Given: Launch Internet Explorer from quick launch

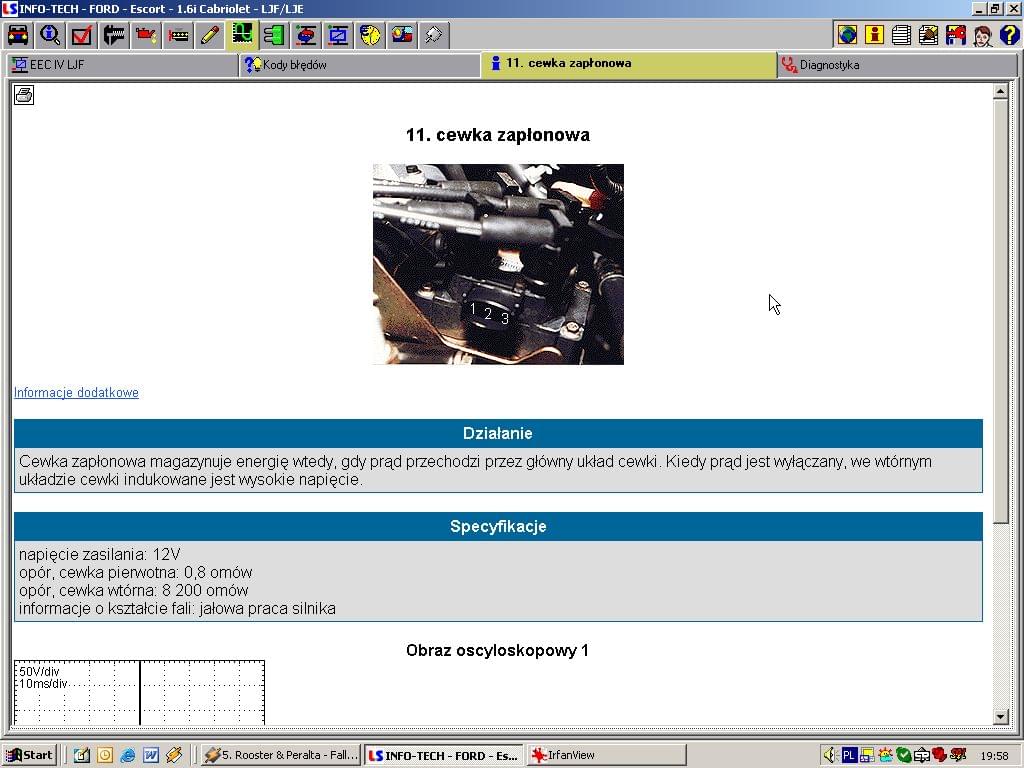Looking at the screenshot, I should (x=128, y=756).
